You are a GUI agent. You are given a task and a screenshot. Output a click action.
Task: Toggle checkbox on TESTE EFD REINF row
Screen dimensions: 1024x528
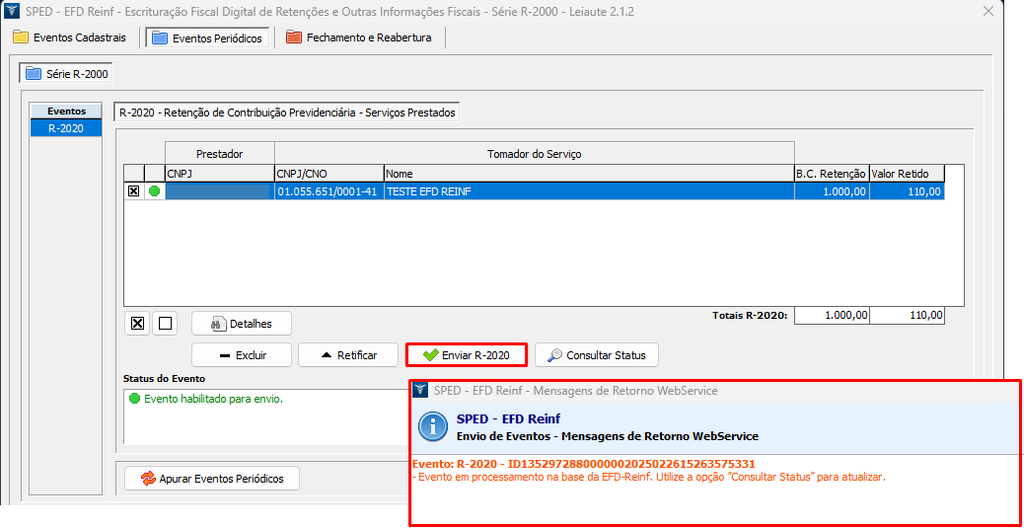click(133, 191)
